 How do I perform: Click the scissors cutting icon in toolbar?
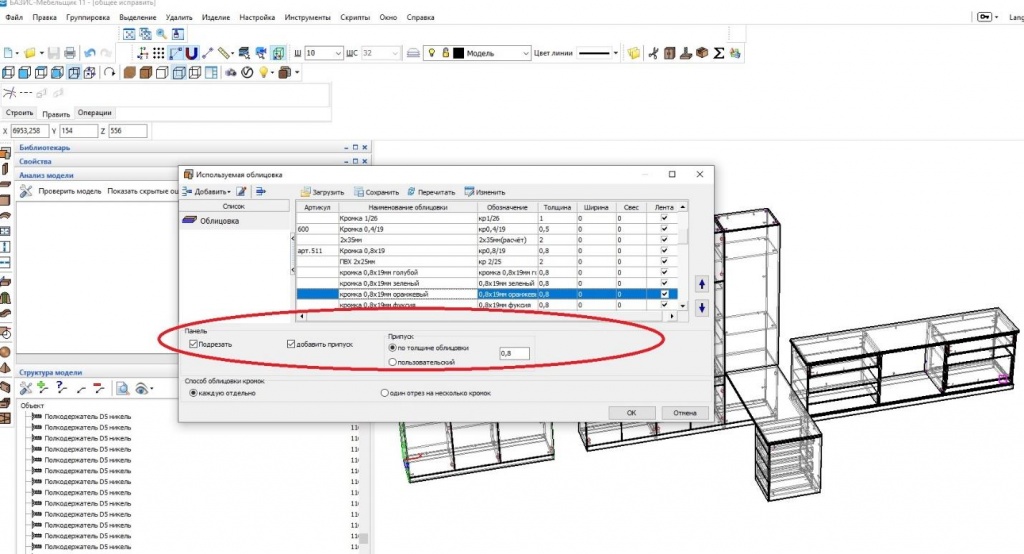[x=653, y=53]
